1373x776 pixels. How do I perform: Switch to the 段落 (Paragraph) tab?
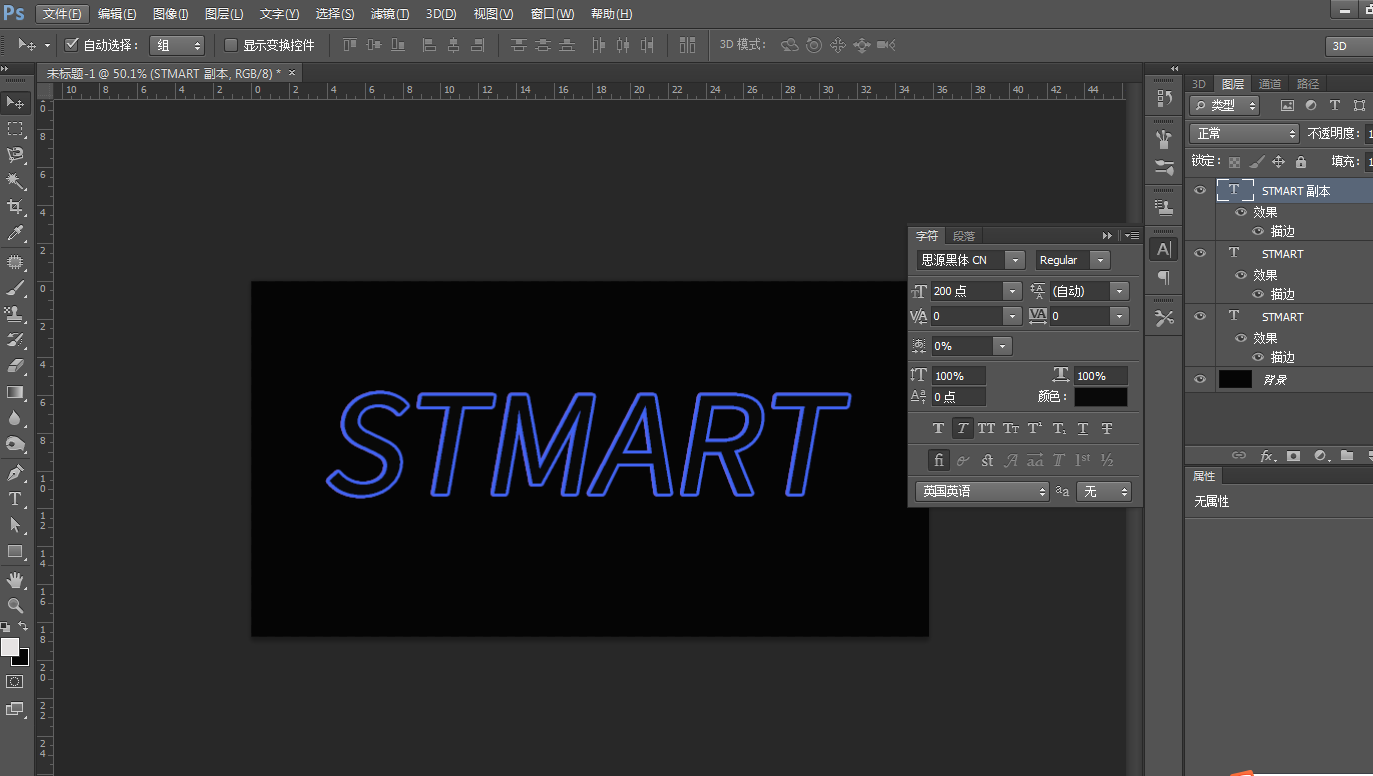click(964, 236)
